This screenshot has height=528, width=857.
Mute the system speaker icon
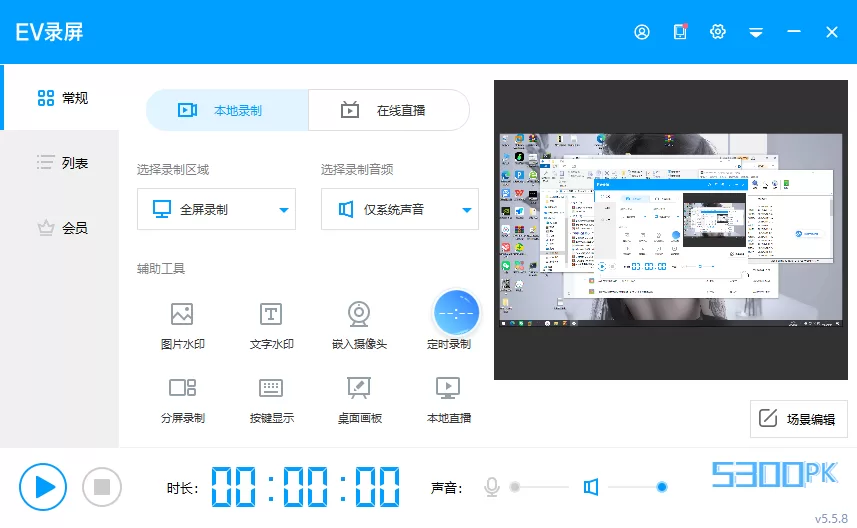[591, 487]
